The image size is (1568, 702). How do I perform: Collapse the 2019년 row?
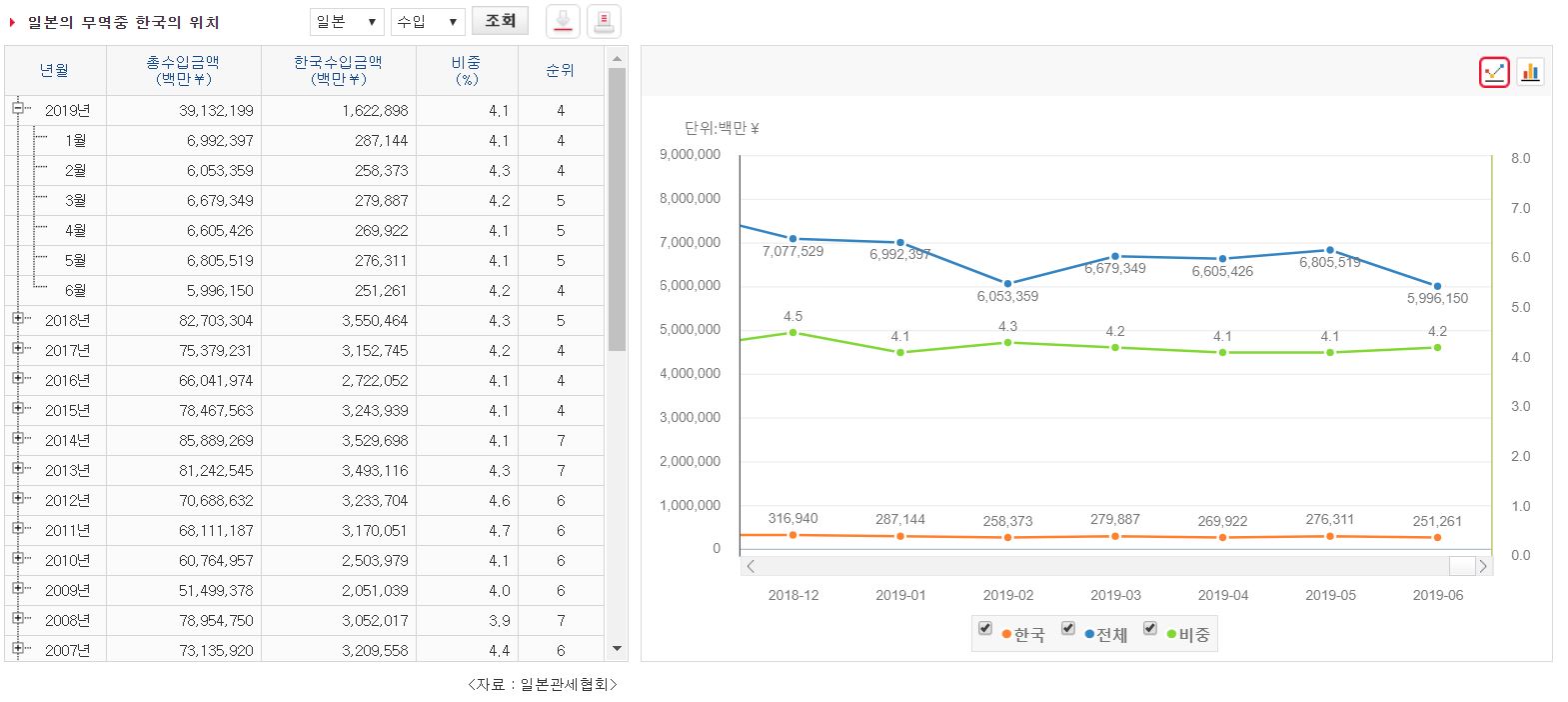18,109
